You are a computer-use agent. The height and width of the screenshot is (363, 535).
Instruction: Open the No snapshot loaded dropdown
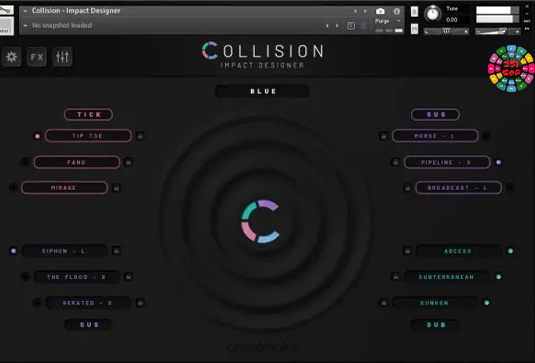pos(25,26)
